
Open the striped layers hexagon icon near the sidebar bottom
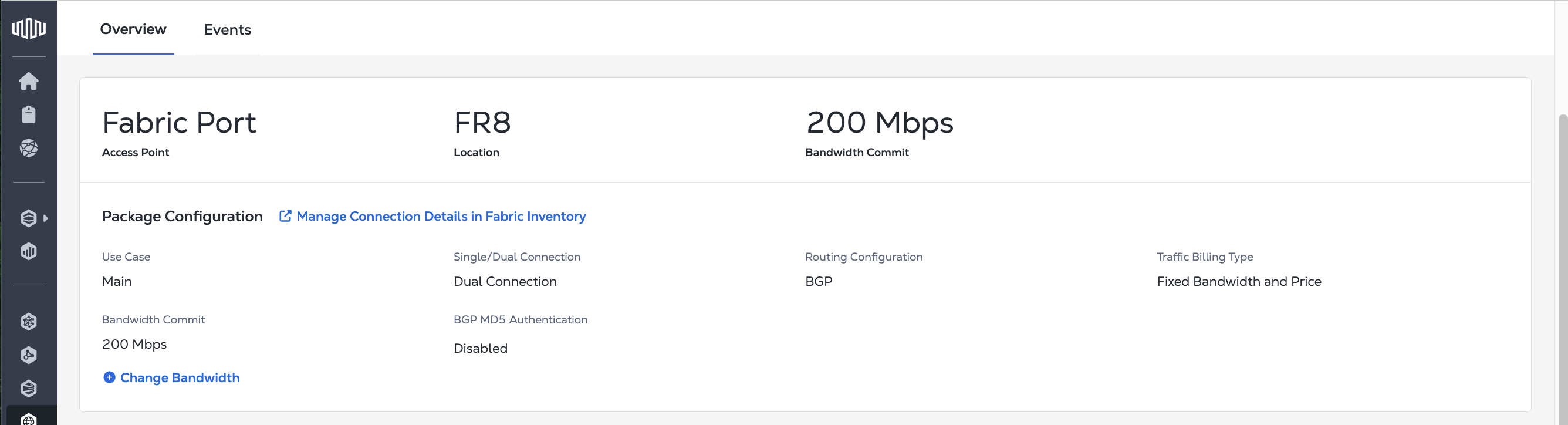pyautogui.click(x=29, y=389)
